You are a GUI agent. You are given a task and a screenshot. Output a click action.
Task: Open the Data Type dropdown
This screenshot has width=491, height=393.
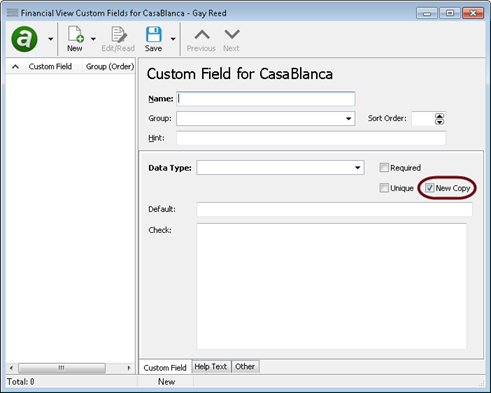pyautogui.click(x=280, y=168)
